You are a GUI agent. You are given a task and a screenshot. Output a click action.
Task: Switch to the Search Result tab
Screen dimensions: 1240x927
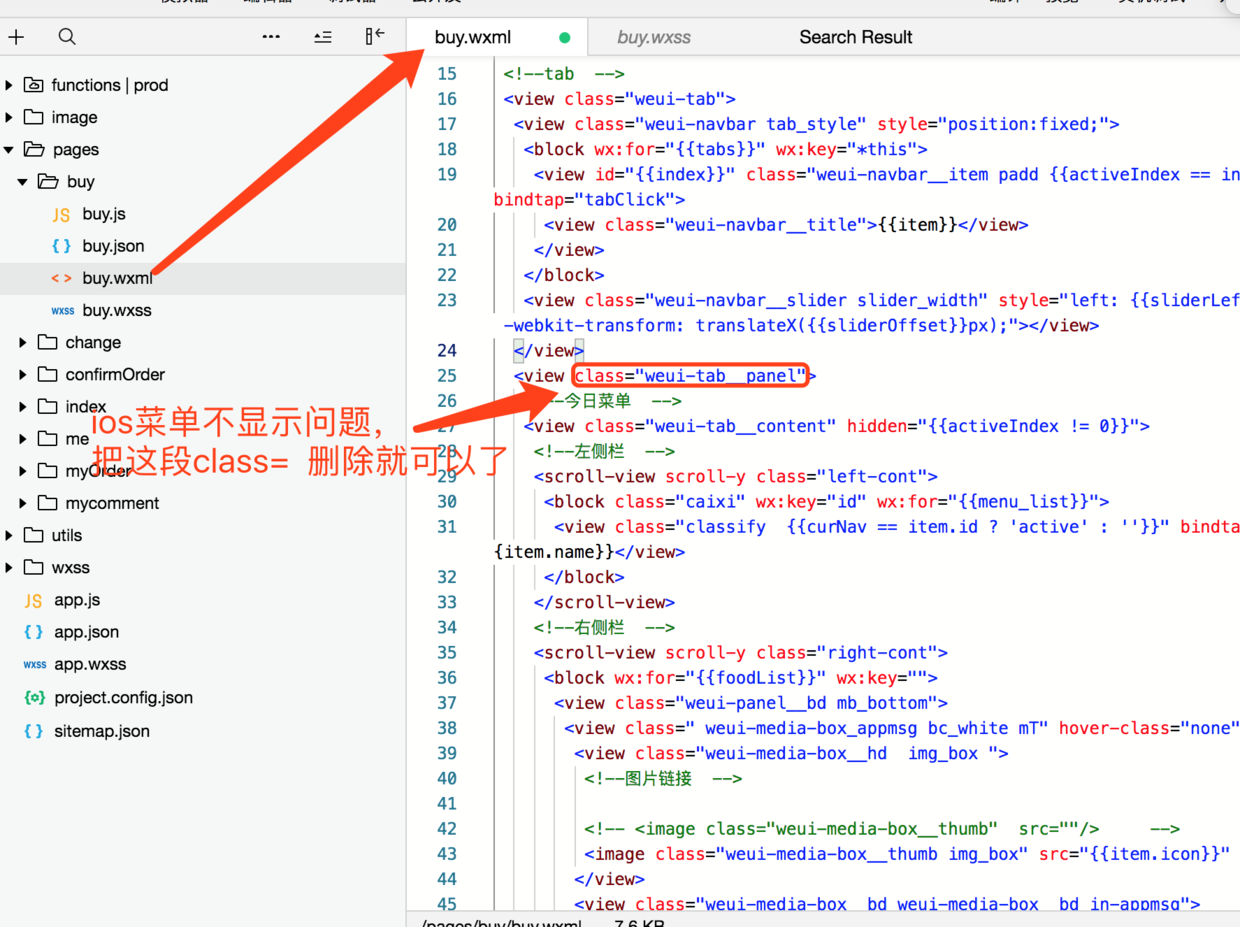pyautogui.click(x=856, y=37)
